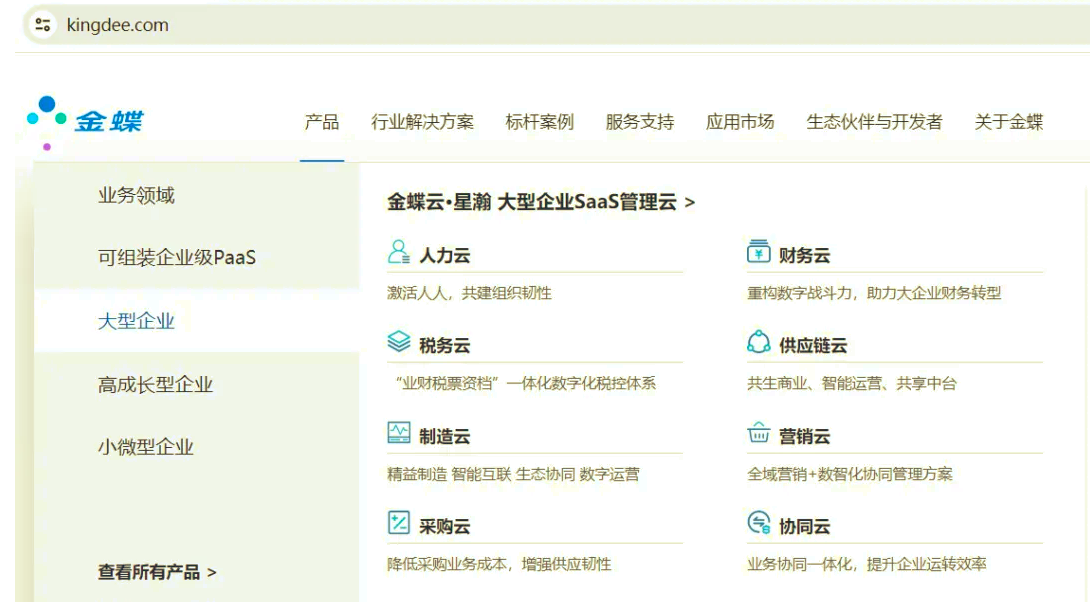The image size is (1090, 602).
Task: Click the 人力云 person icon
Action: (399, 252)
